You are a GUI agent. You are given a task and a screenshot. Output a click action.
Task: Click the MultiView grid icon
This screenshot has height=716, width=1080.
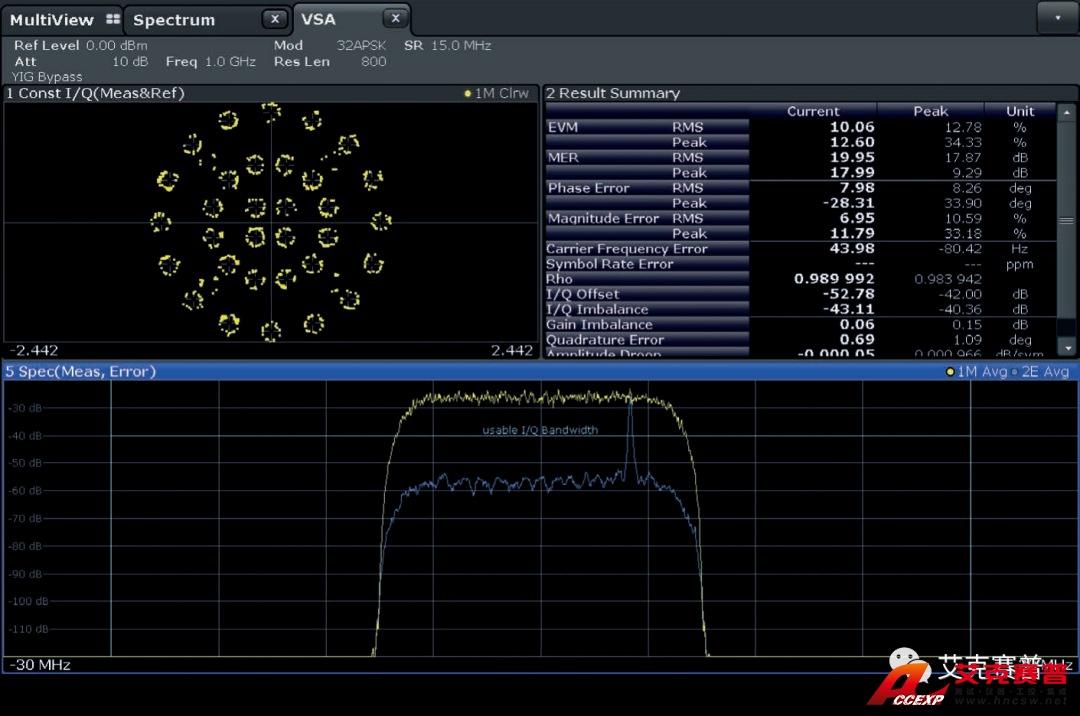[x=112, y=20]
